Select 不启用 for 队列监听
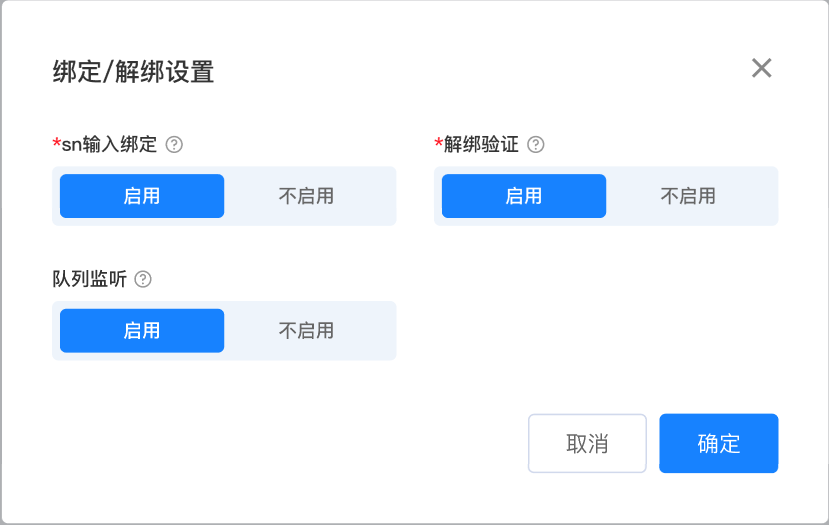 [x=306, y=331]
